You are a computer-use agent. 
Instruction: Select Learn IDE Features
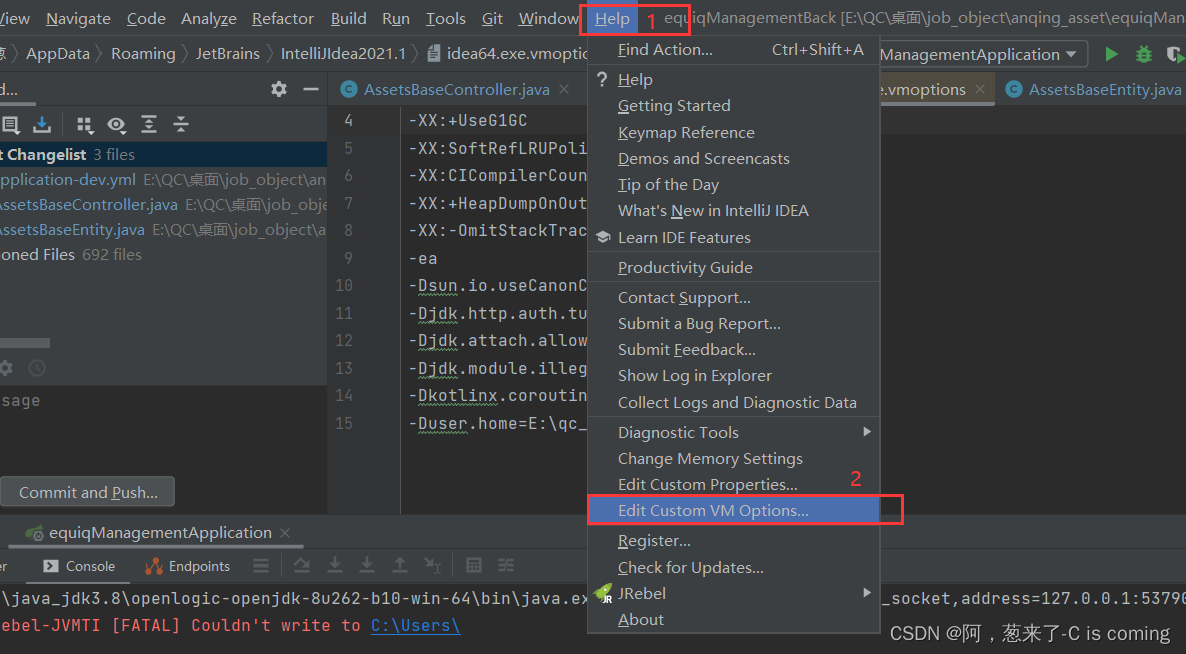pos(734,237)
